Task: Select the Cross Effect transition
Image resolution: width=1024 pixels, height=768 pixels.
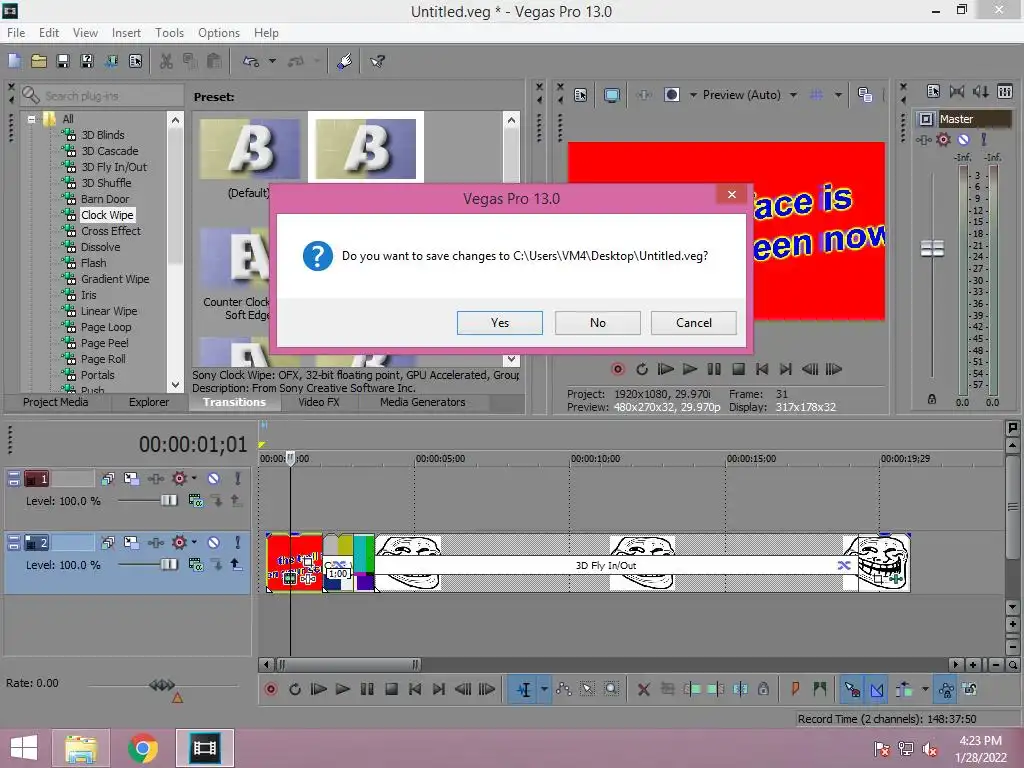Action: point(110,231)
